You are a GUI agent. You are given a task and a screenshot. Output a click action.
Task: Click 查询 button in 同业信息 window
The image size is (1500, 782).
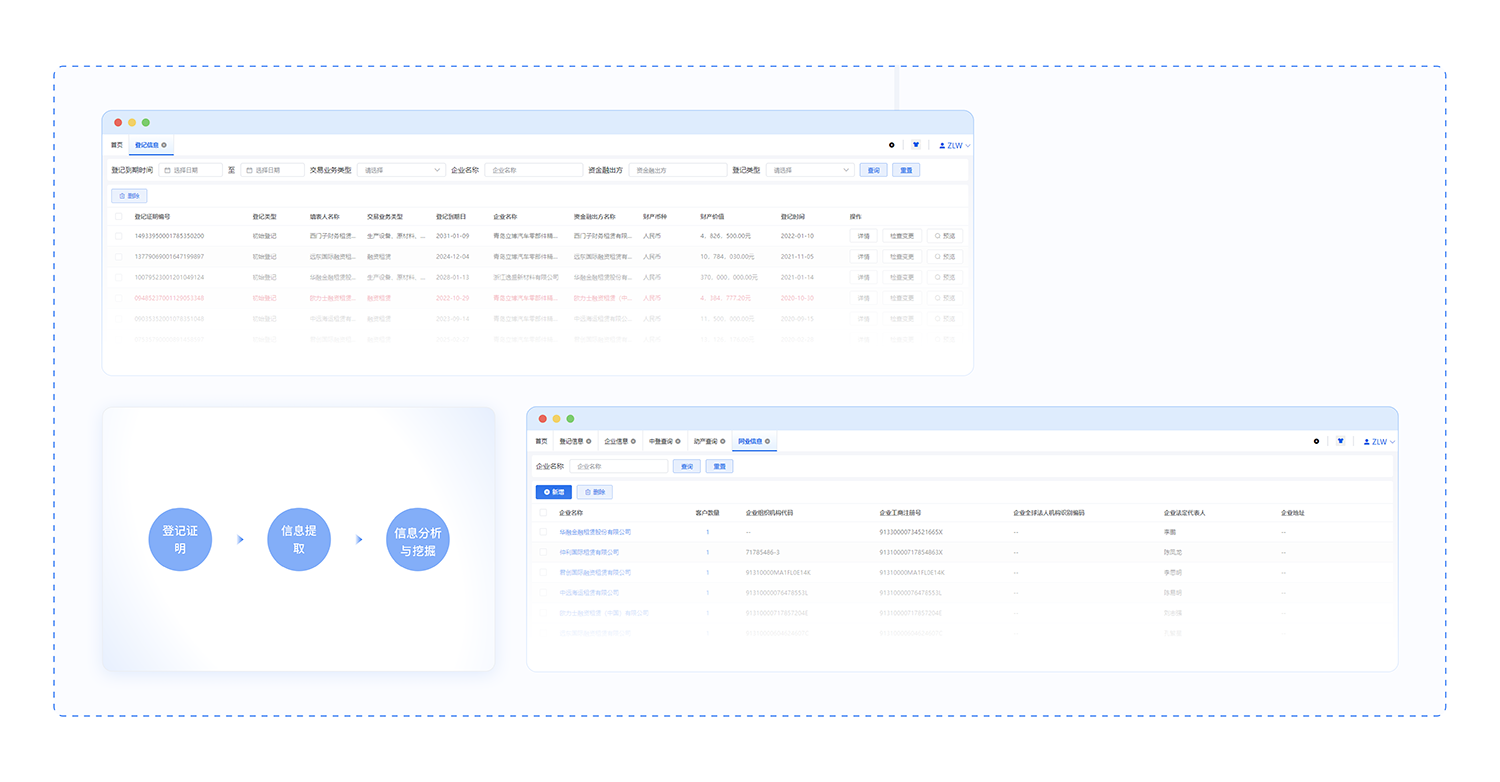687,466
